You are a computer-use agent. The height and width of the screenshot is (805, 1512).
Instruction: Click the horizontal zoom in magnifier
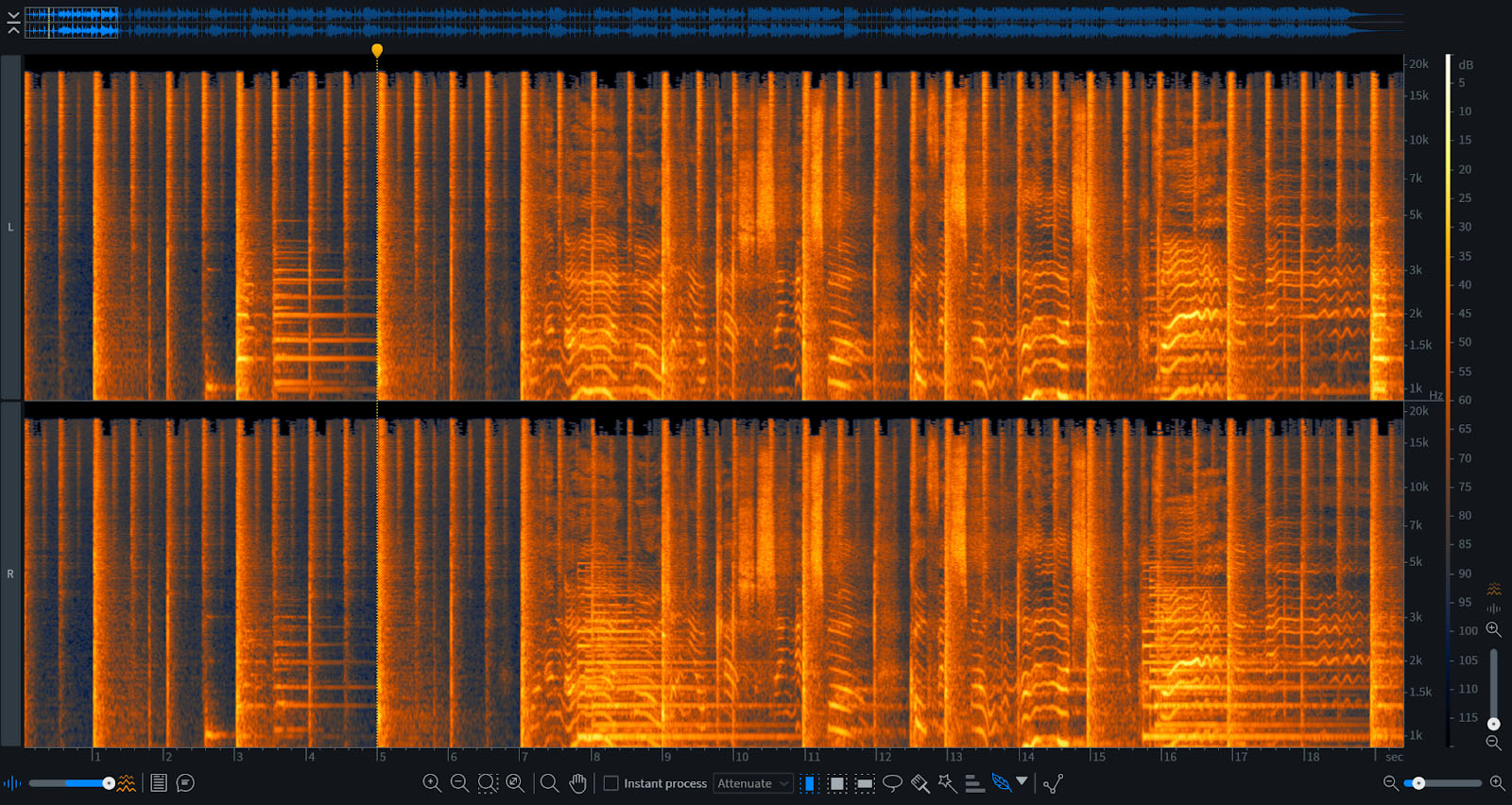pyautogui.click(x=1497, y=783)
